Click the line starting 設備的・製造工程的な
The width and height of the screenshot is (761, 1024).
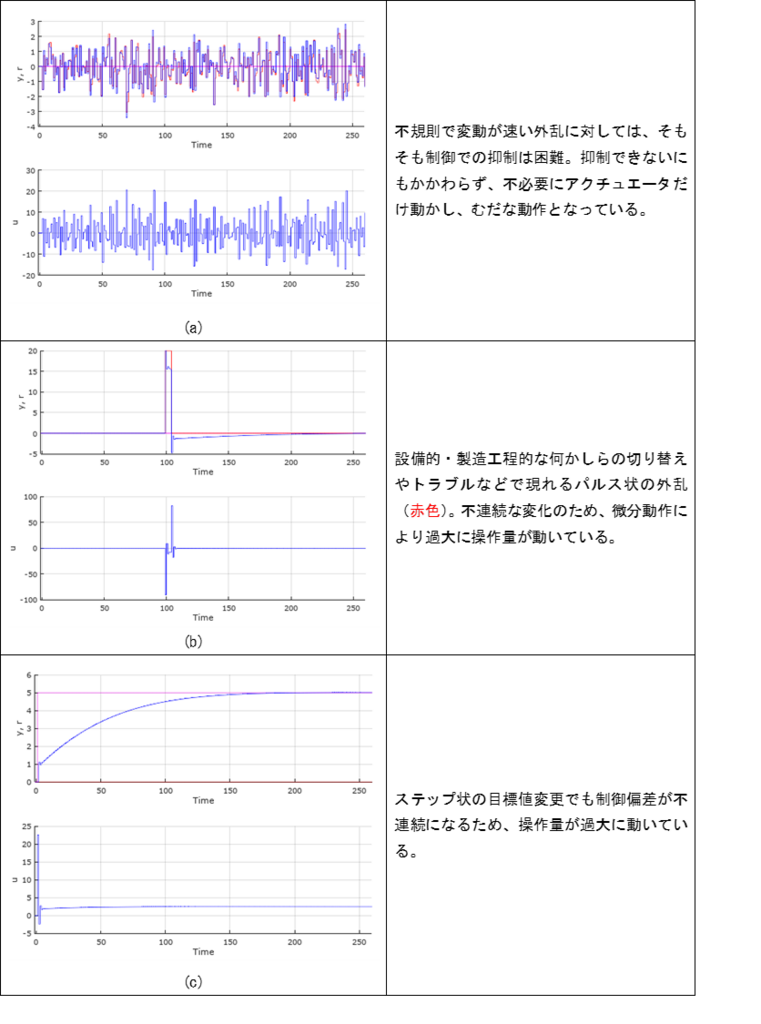click(x=541, y=458)
